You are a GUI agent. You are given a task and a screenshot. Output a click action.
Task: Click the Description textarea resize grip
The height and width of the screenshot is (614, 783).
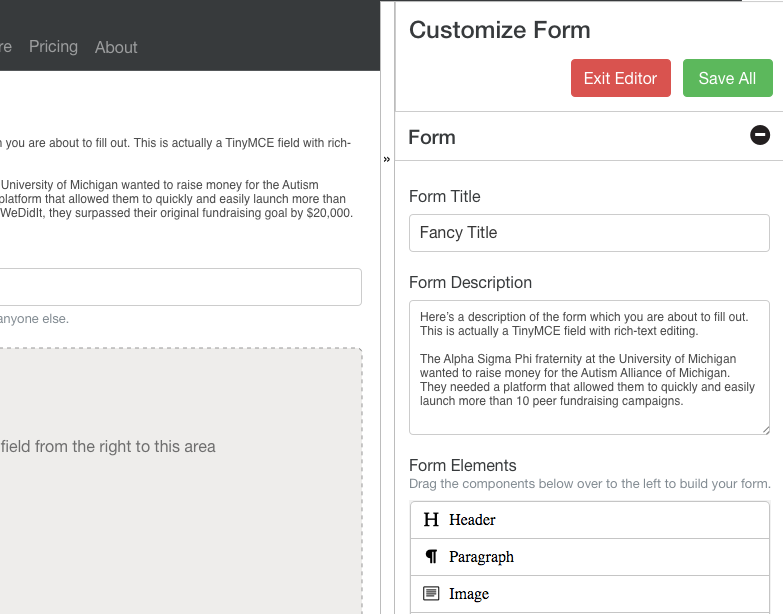click(766, 430)
